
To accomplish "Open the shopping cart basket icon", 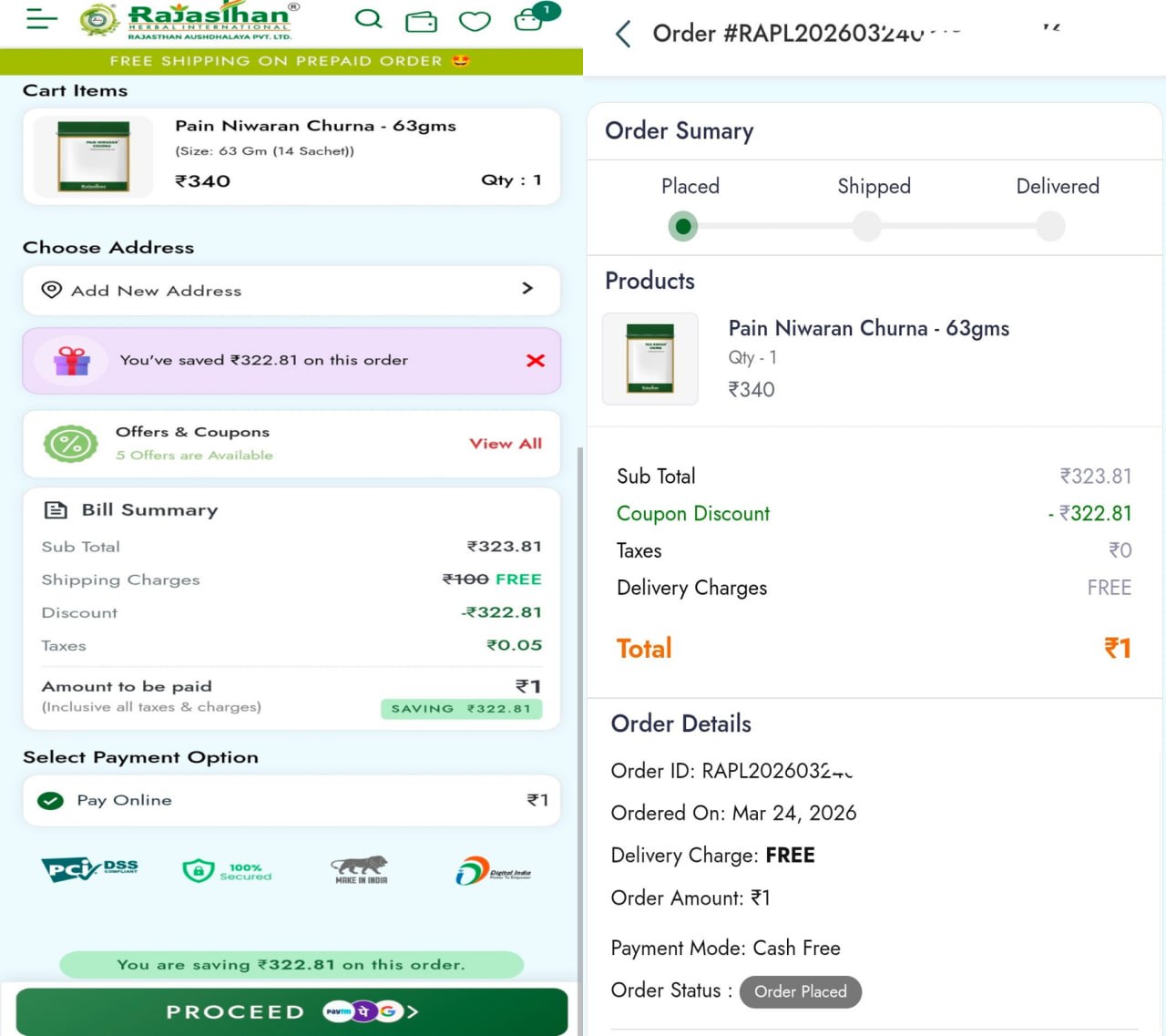I will (x=529, y=20).
